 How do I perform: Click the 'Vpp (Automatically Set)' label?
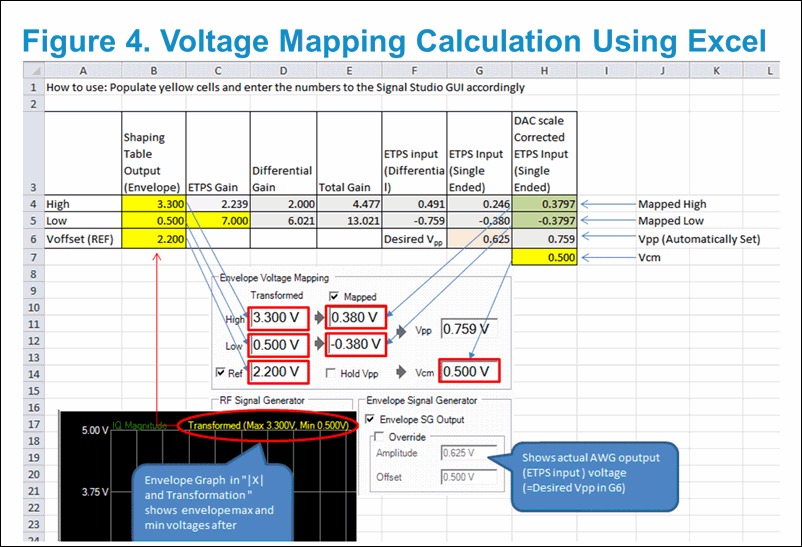click(699, 239)
